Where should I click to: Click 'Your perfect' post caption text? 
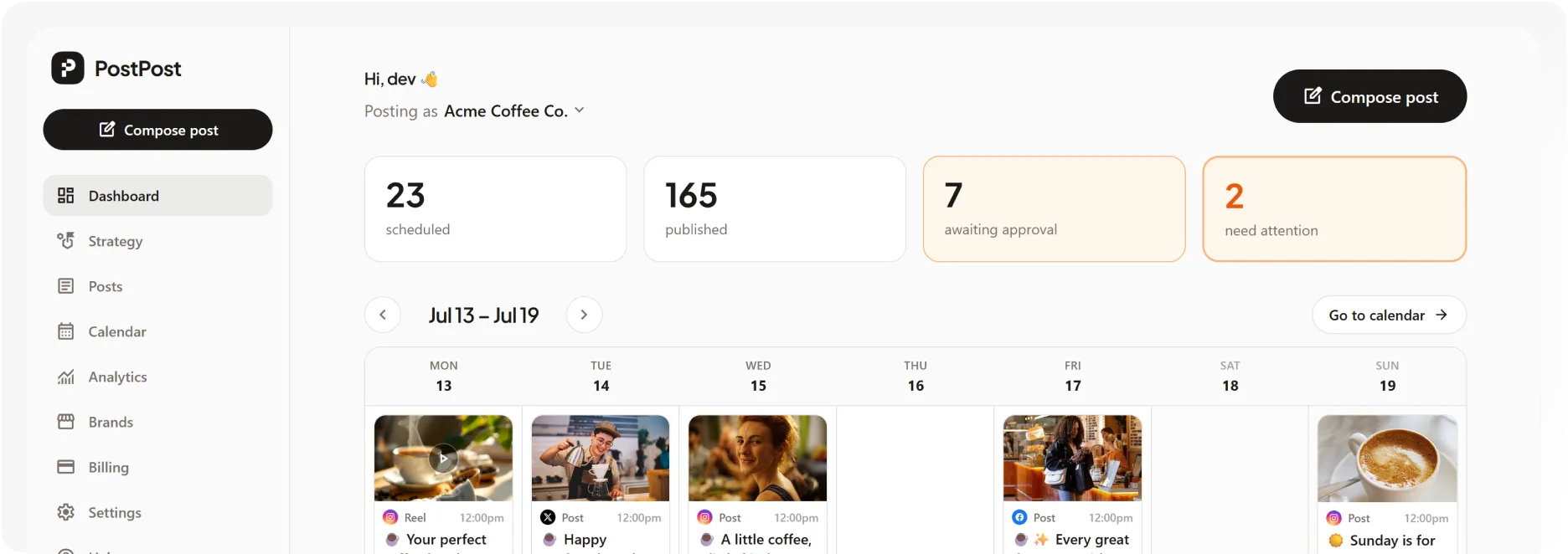click(446, 540)
